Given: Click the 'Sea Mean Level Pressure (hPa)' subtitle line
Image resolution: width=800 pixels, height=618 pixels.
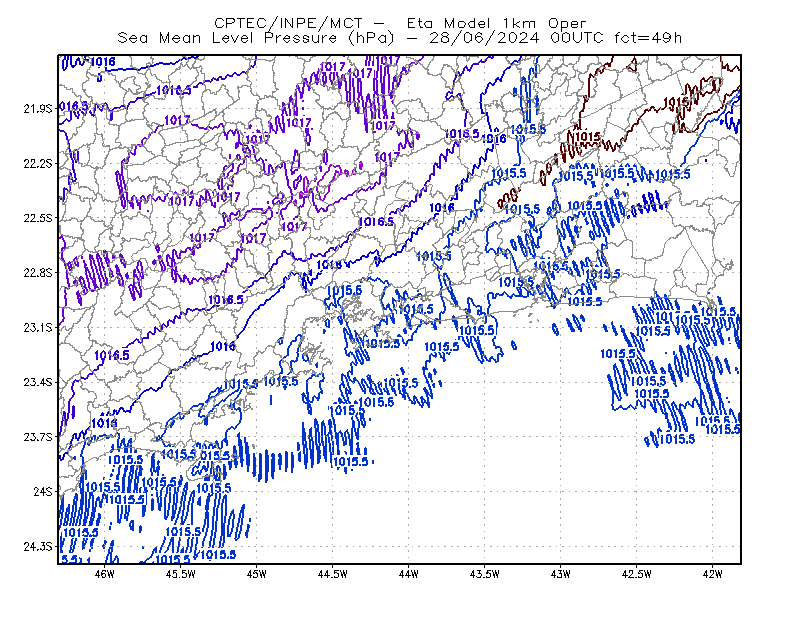Looking at the screenshot, I should pos(399,38).
